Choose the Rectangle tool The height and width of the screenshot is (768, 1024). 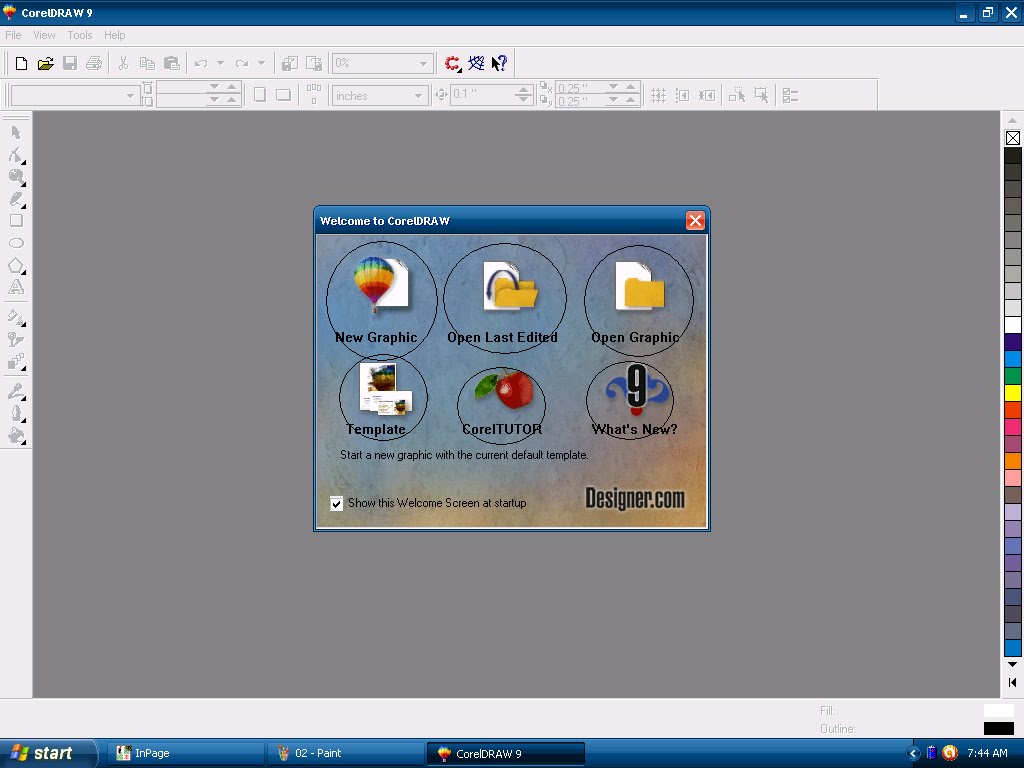15,222
